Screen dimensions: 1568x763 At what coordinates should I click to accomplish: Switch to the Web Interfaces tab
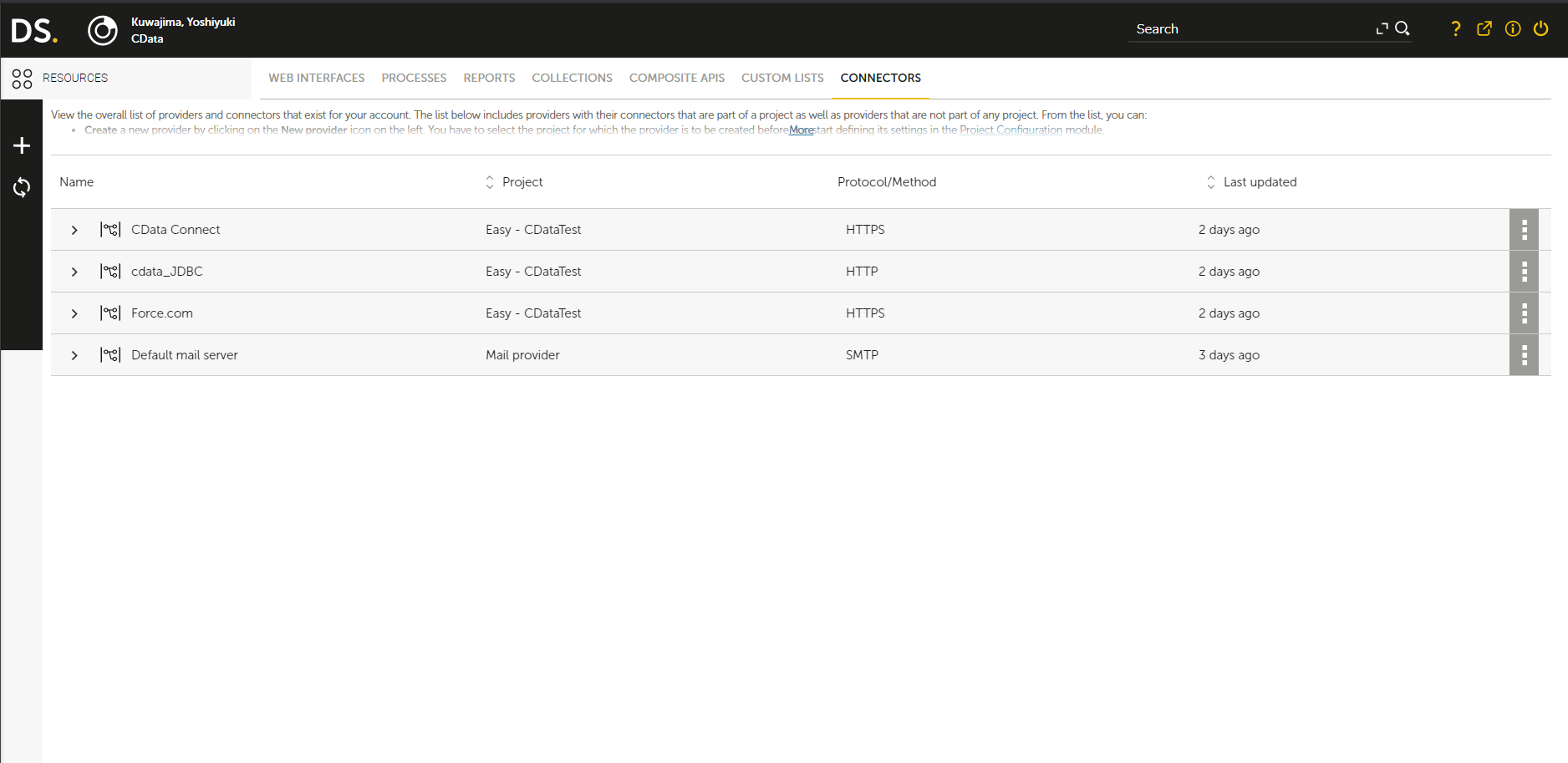(316, 78)
